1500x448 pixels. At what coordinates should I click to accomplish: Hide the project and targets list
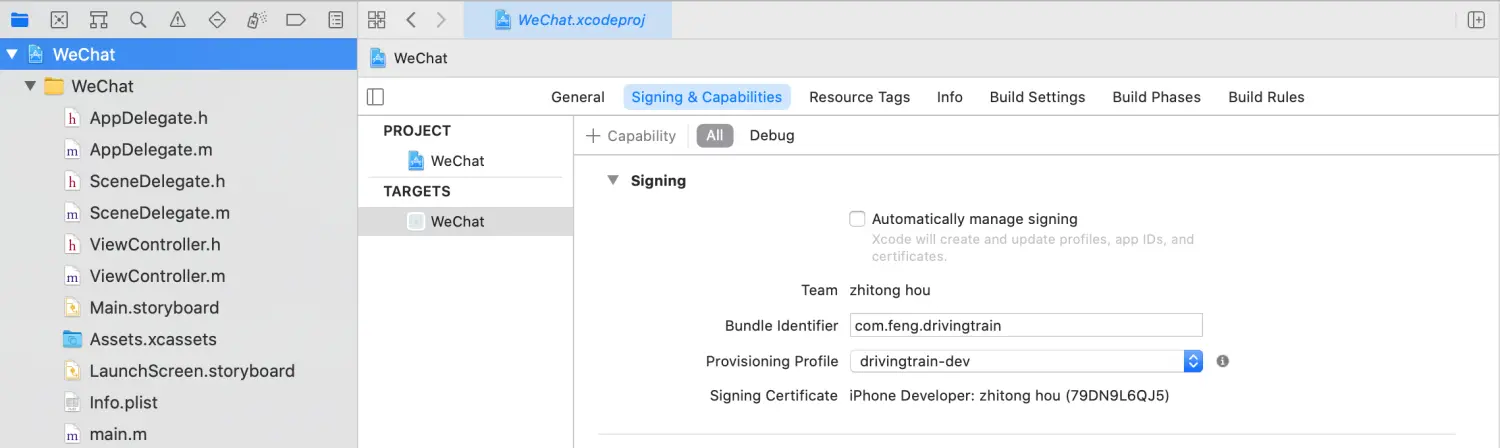click(376, 97)
